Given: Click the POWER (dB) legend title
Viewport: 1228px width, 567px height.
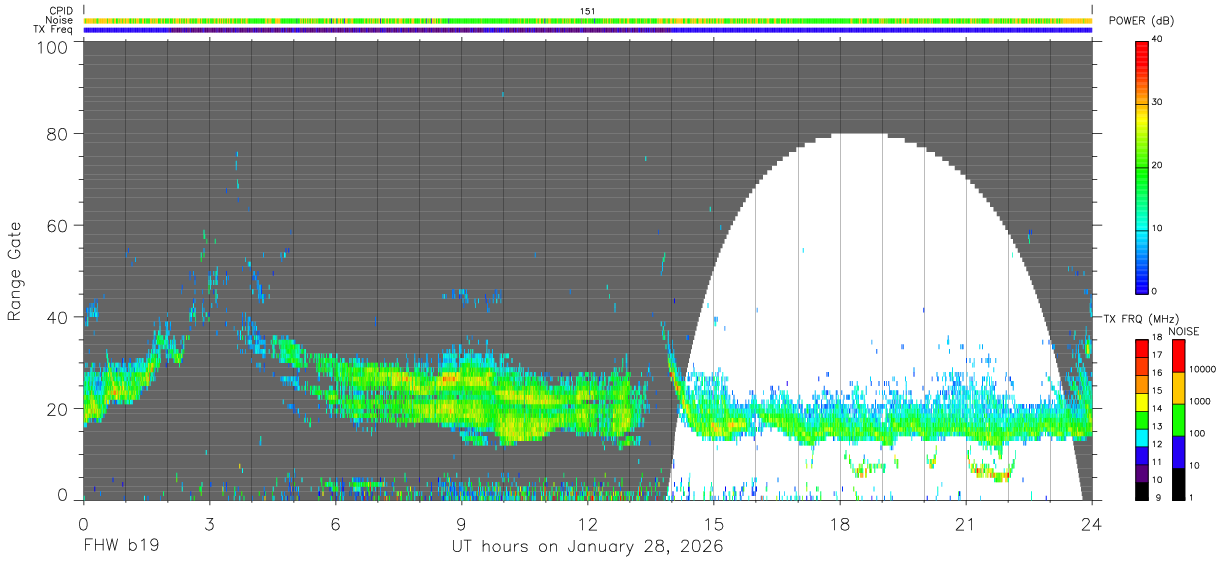Looking at the screenshot, I should (x=1142, y=21).
